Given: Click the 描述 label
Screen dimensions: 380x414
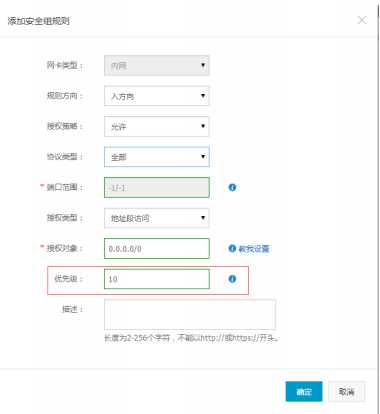Looking at the screenshot, I should click(72, 309).
